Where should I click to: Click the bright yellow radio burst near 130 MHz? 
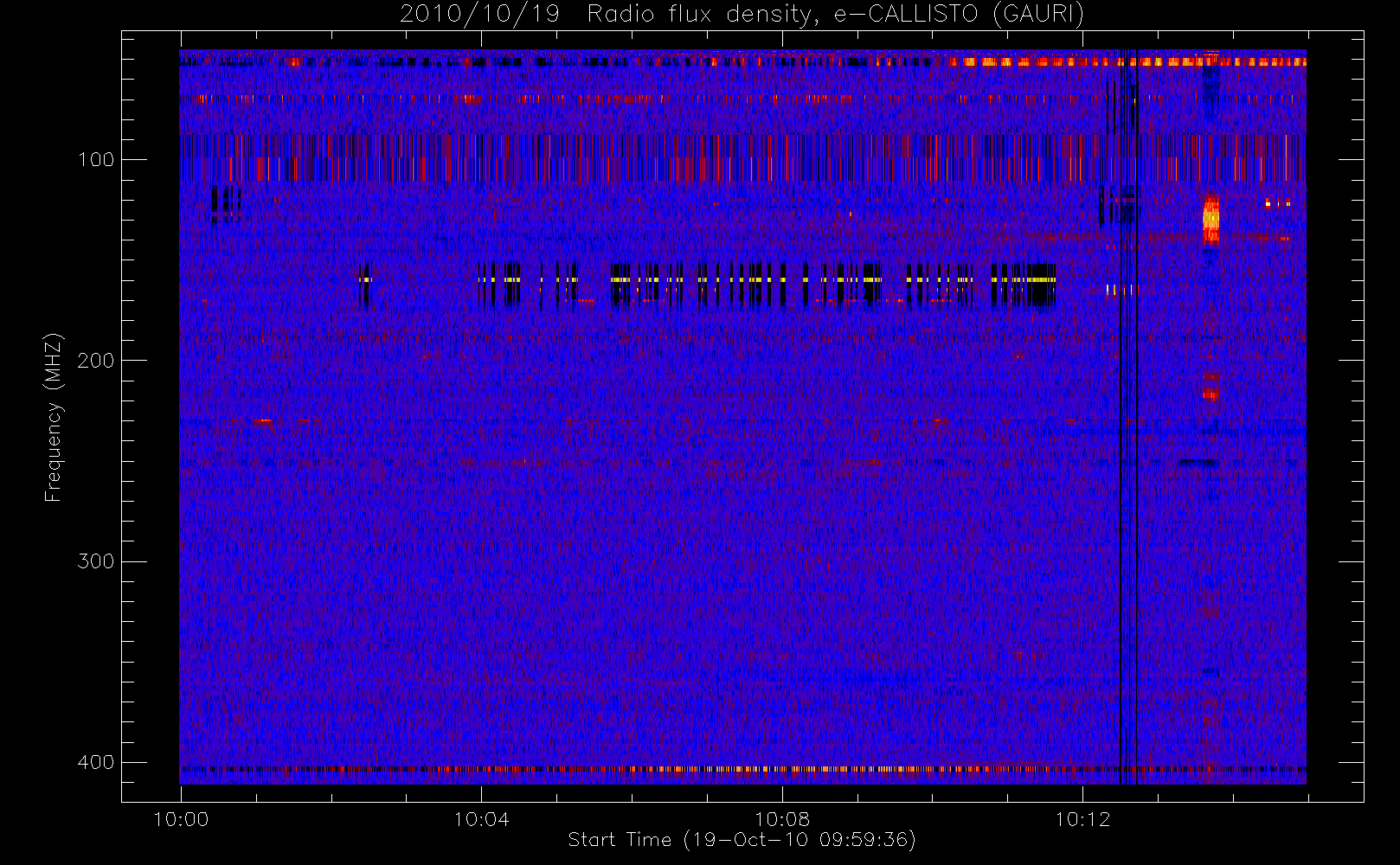coord(1211,219)
